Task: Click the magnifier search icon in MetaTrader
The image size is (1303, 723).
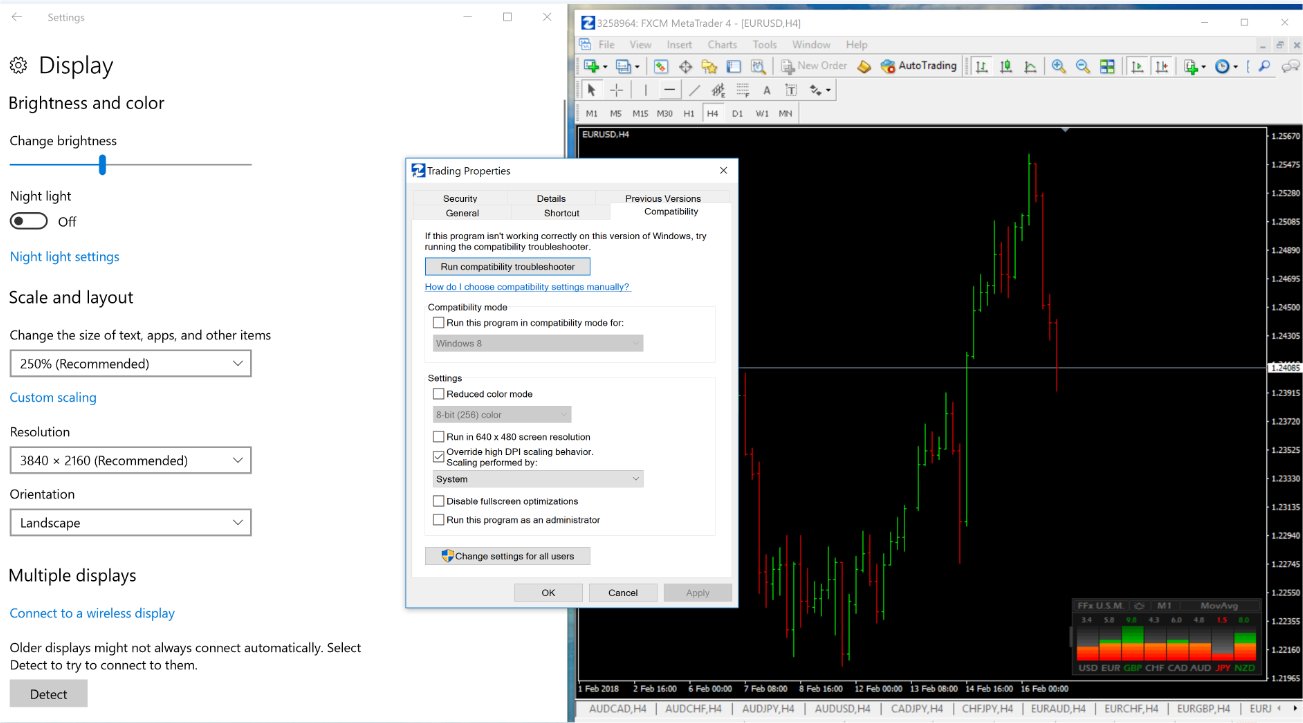Action: (1264, 66)
